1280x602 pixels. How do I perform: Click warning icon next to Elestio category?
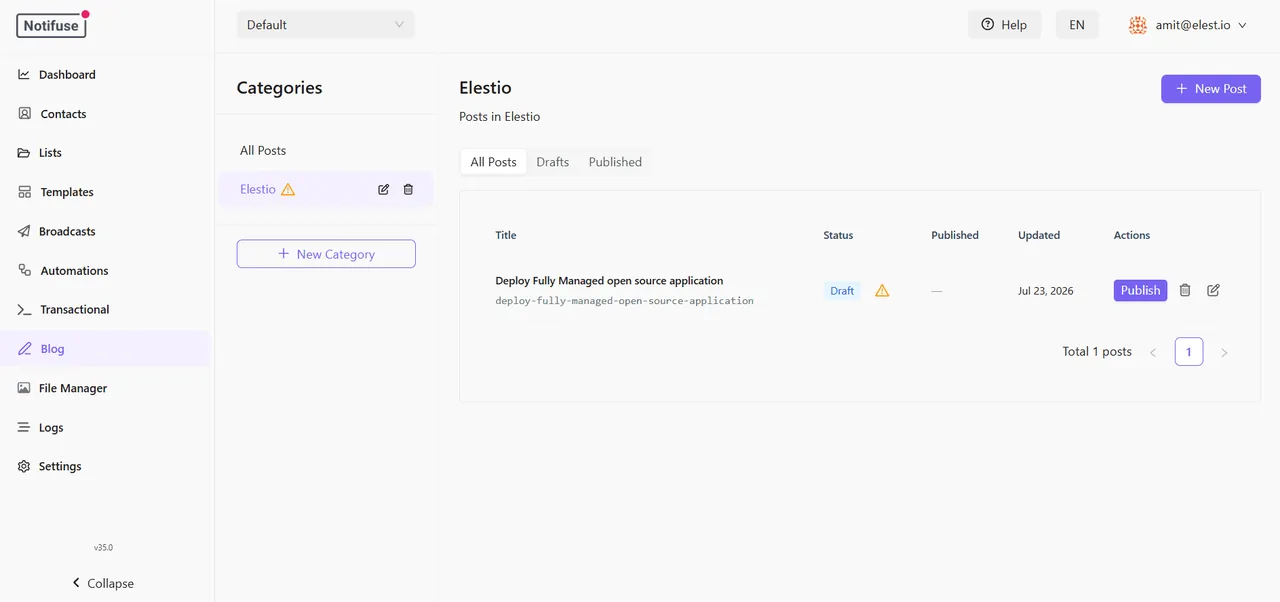(288, 189)
